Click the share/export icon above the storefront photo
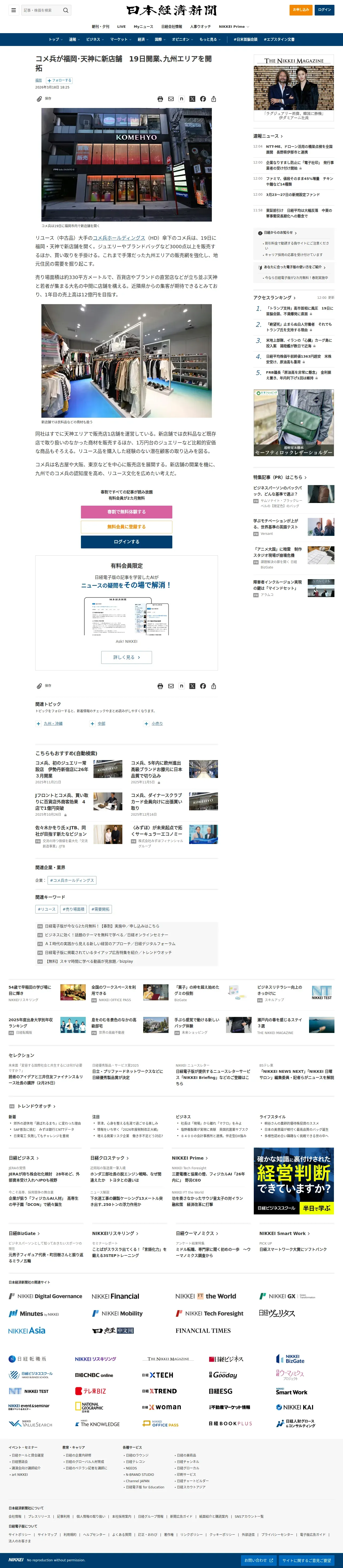343x1568 pixels. 213,99
